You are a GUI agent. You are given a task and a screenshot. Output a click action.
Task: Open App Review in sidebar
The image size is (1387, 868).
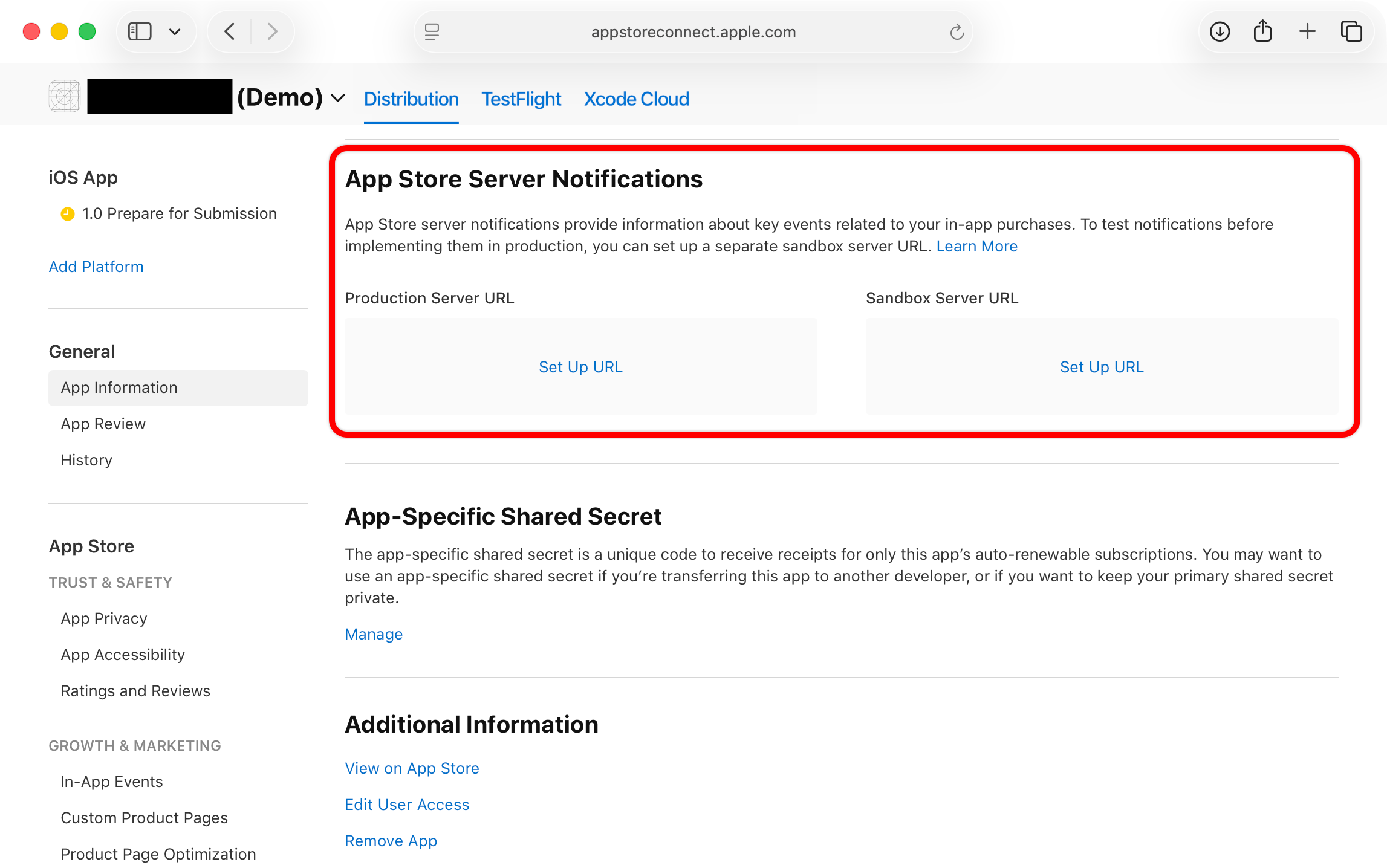103,424
